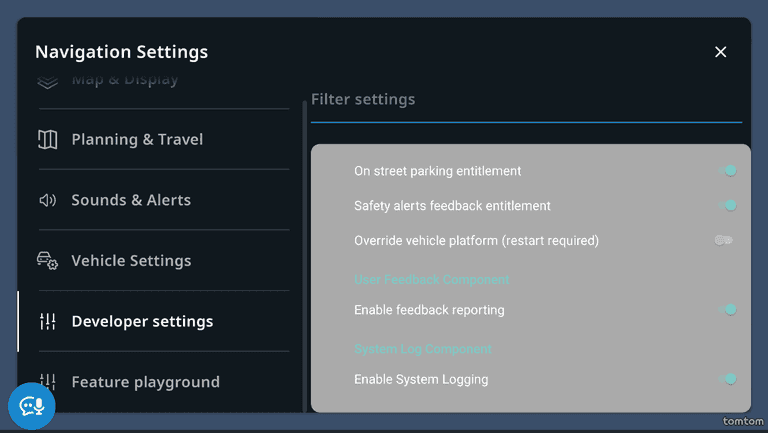The image size is (768, 433).
Task: Disable the Enable feedback reporting switch
Action: point(727,310)
